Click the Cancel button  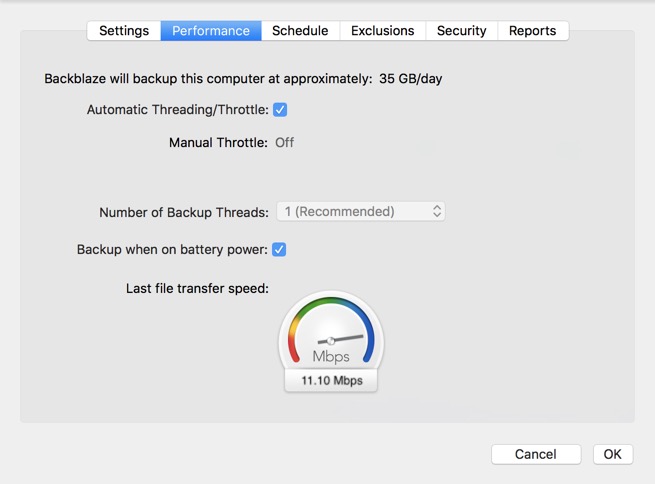pyautogui.click(x=536, y=454)
